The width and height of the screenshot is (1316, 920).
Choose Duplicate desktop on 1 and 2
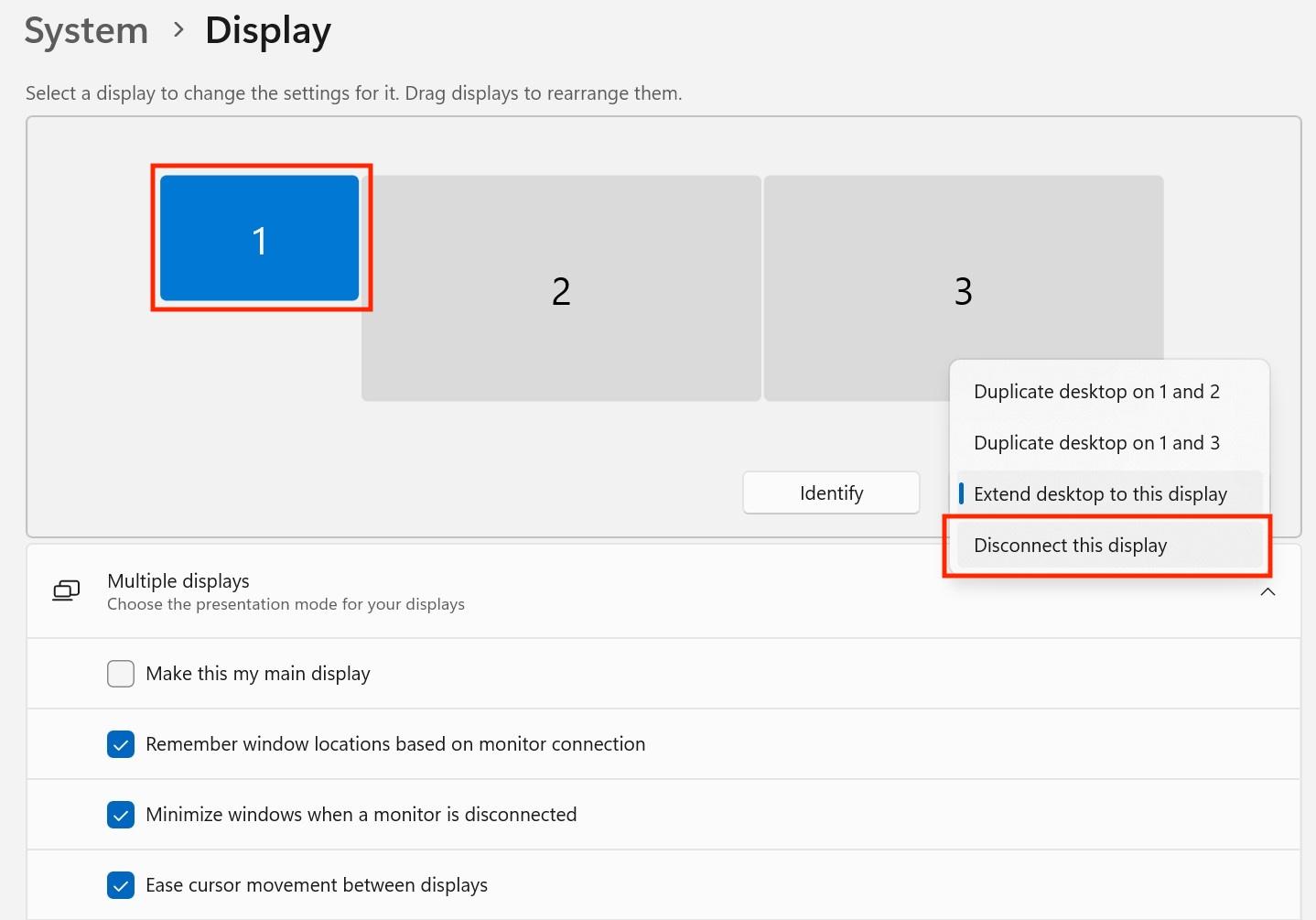[x=1096, y=392]
